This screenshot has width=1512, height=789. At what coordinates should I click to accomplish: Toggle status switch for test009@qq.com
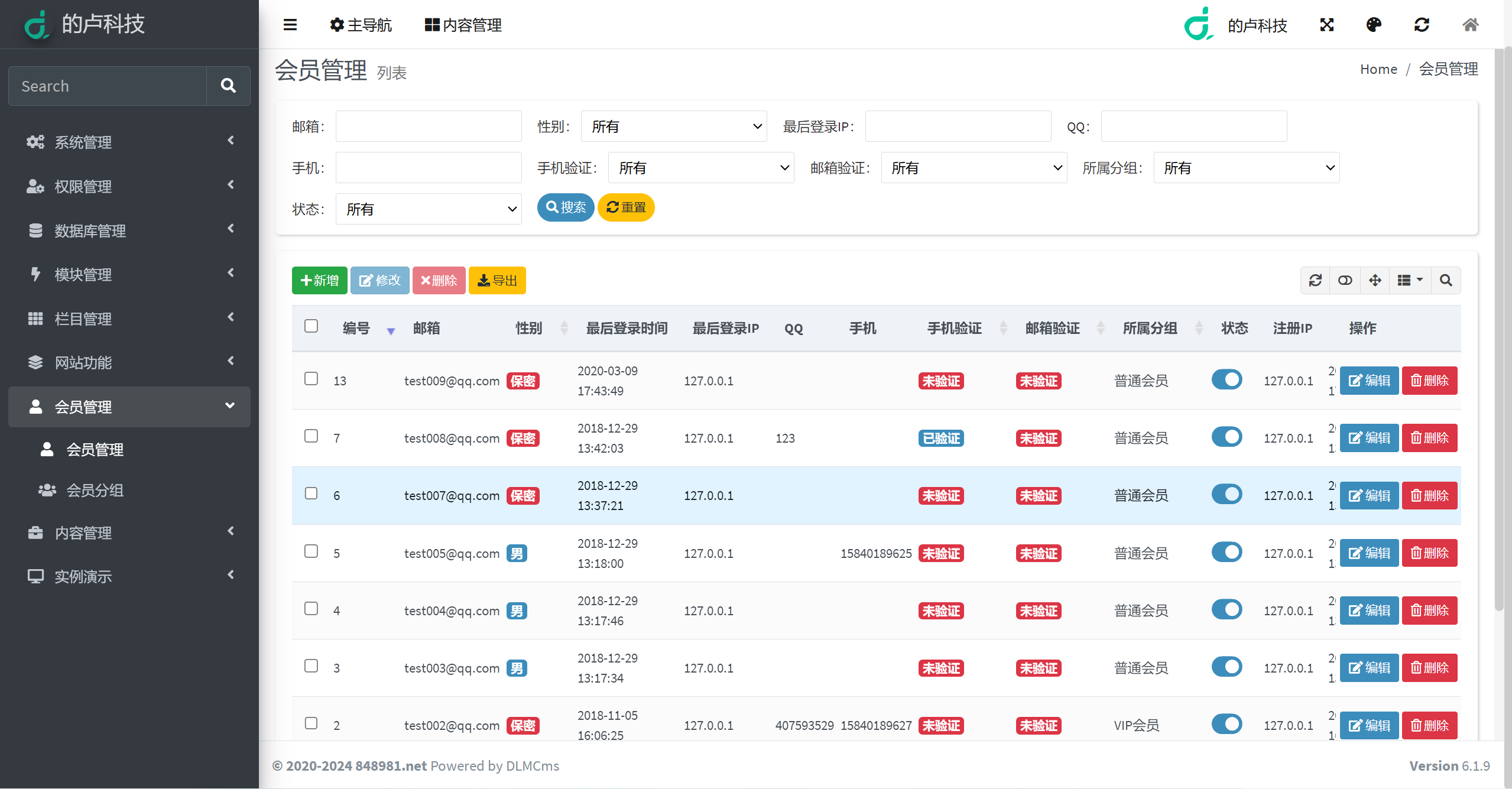point(1227,379)
